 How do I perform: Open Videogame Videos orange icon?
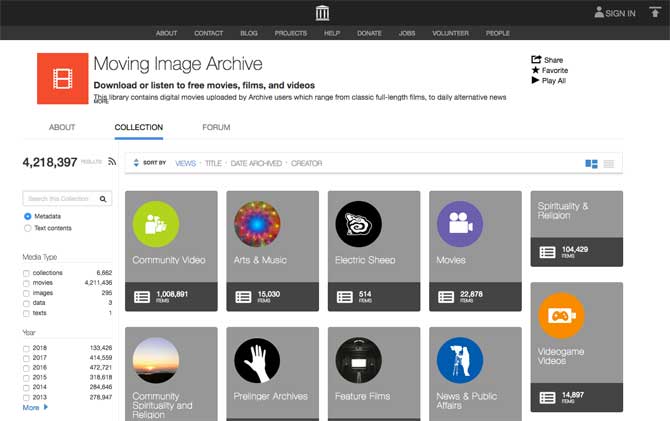(x=561, y=315)
